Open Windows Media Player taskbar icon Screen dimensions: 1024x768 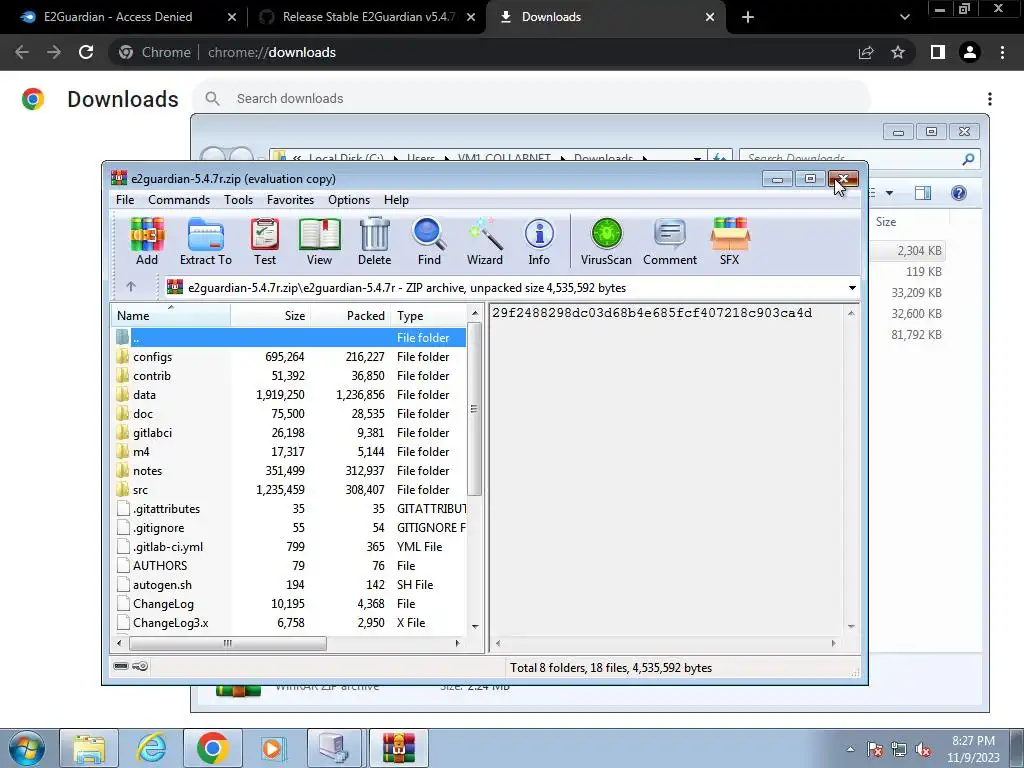[x=272, y=748]
